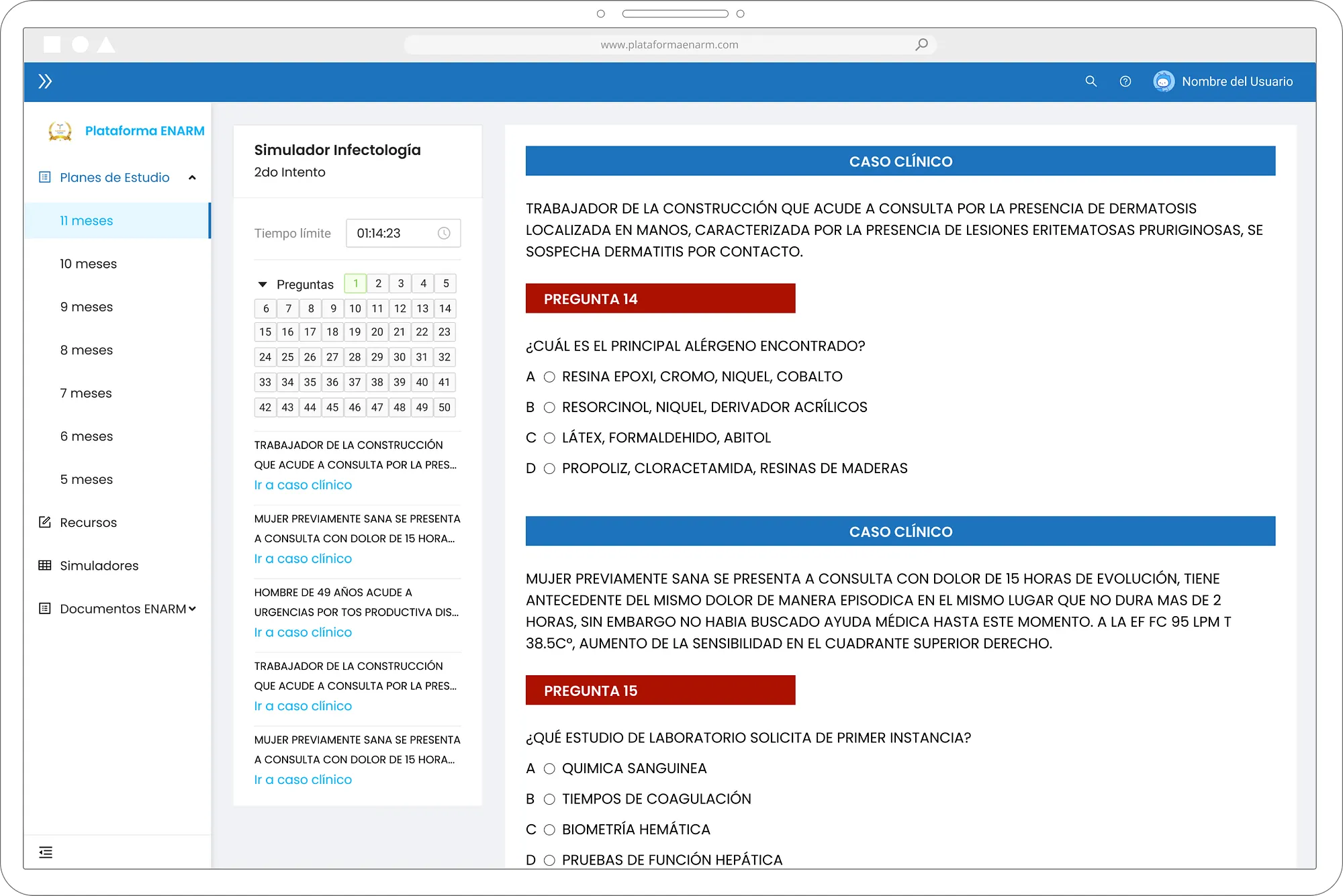Expand the Documentos ENARM submenu chevron
Image resolution: width=1343 pixels, height=896 pixels.
click(x=192, y=609)
